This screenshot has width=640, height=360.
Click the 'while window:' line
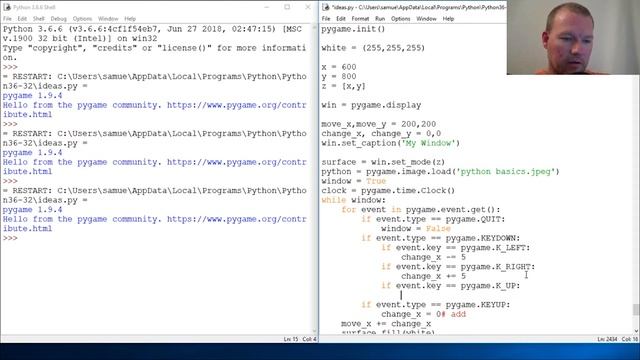(353, 200)
